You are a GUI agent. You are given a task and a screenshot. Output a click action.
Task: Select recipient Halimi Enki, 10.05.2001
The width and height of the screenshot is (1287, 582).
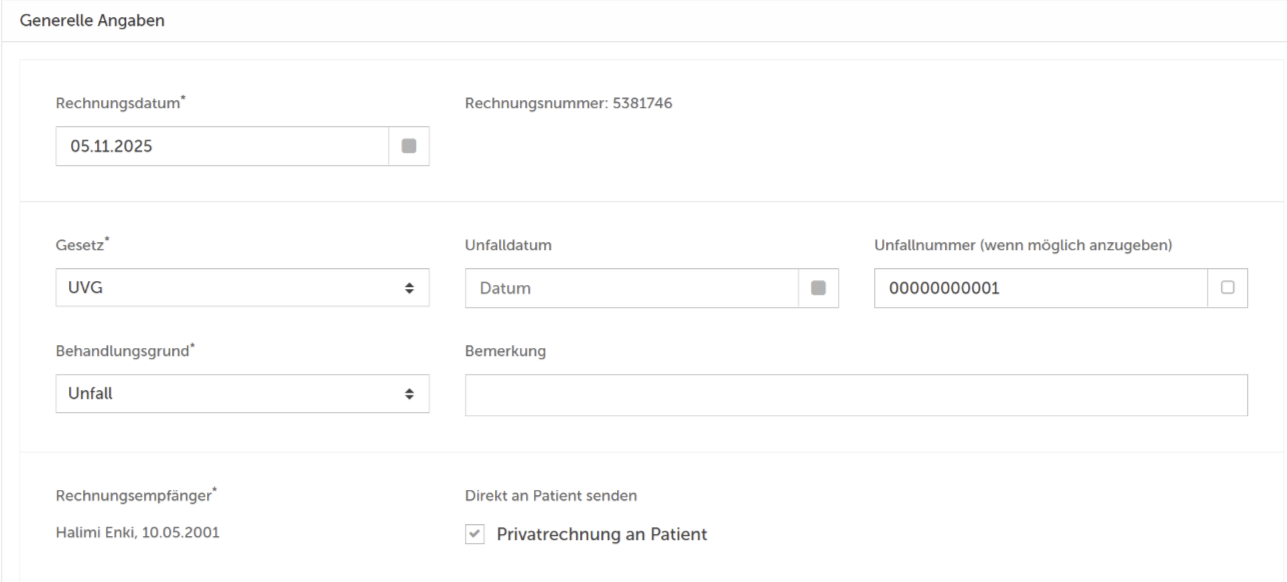coord(137,532)
